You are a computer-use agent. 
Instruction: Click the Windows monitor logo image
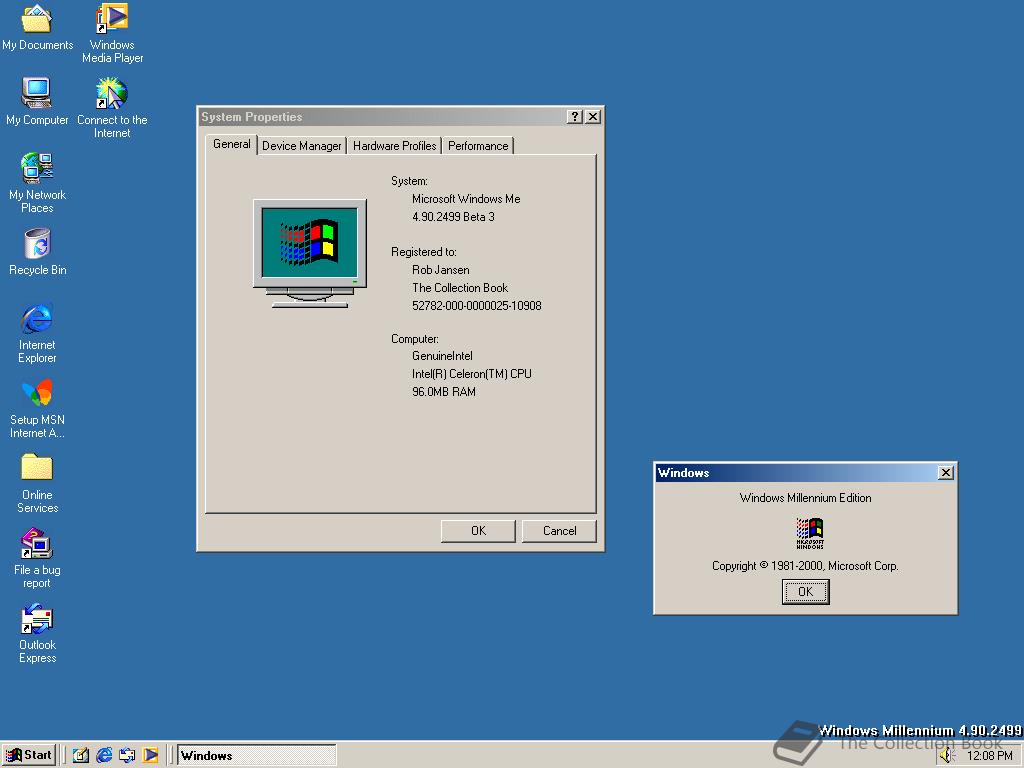point(310,253)
